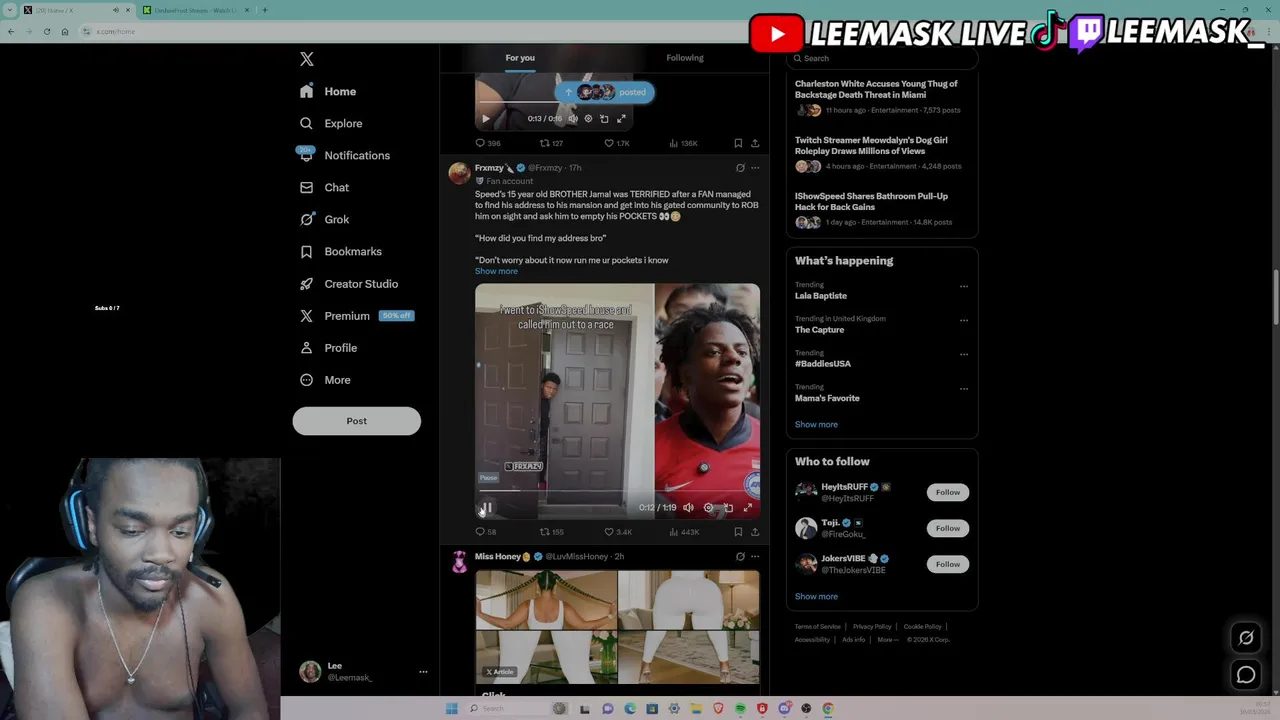The image size is (1280, 720).
Task: Reply to post with 396 comments
Action: click(487, 143)
